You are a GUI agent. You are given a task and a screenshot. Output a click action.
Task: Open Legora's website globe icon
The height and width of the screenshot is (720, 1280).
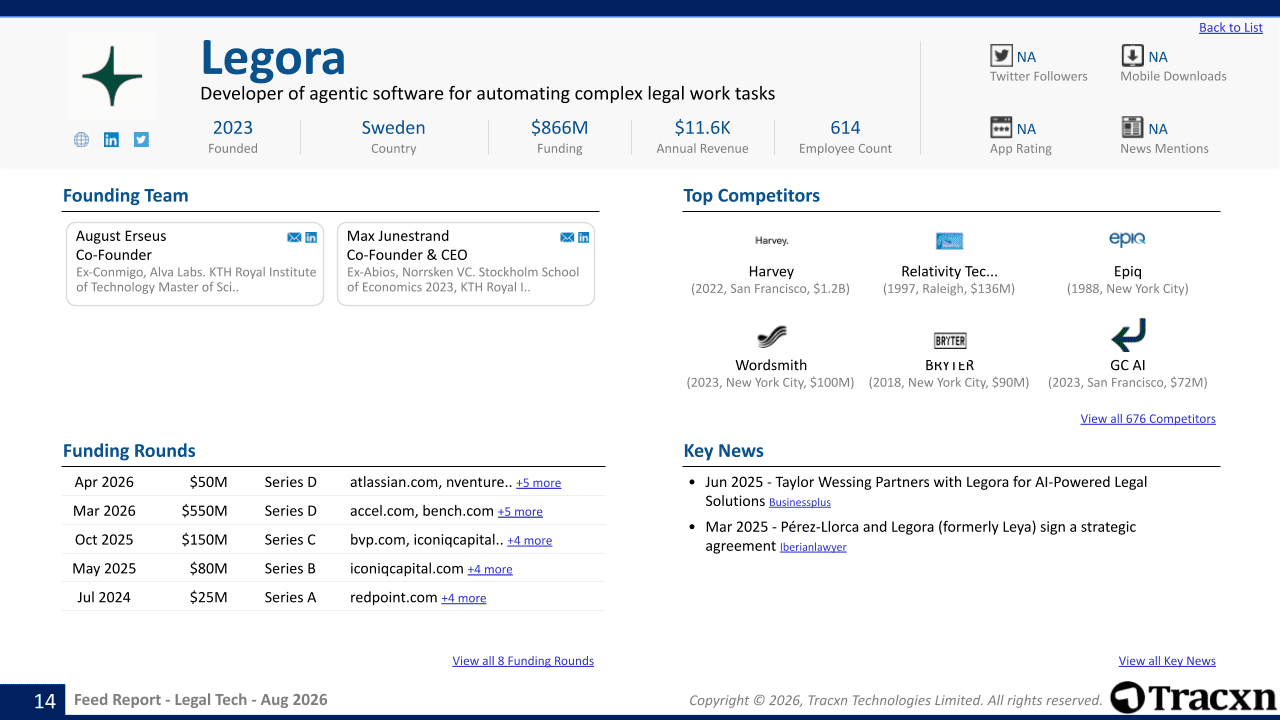tap(81, 140)
